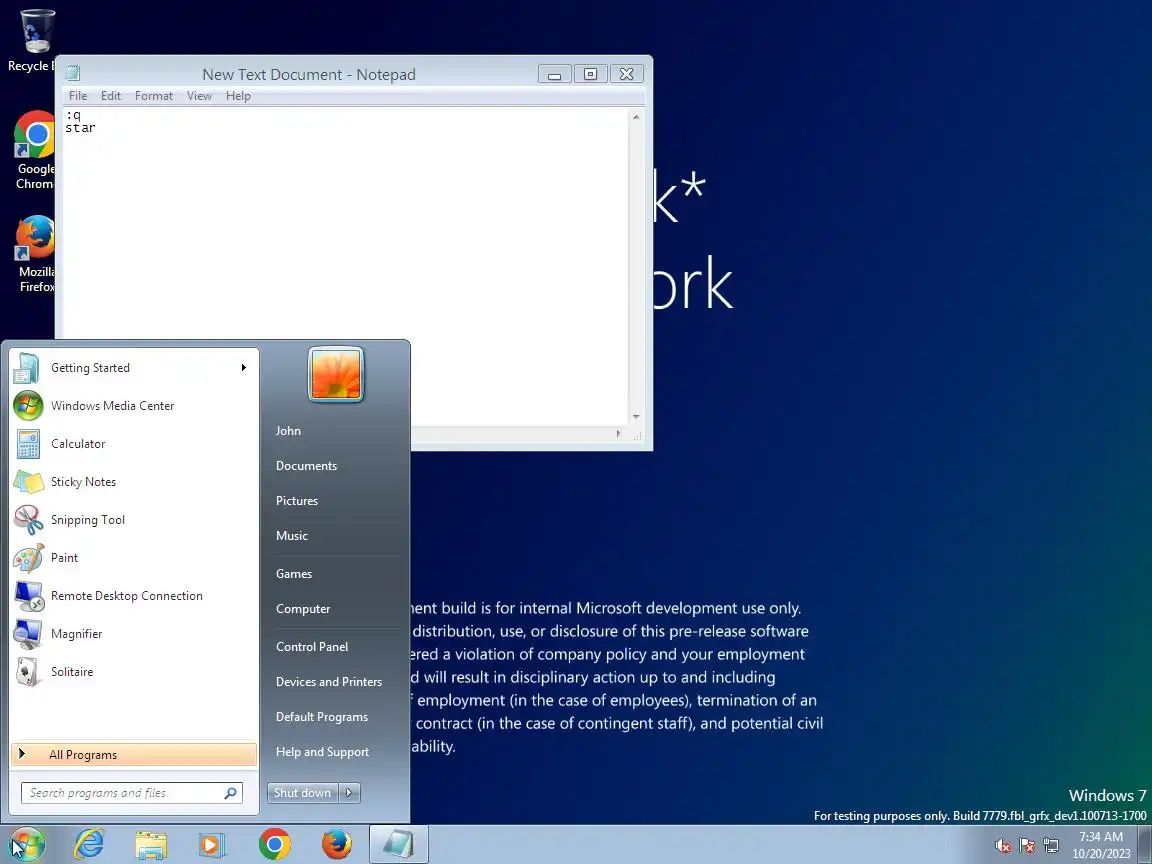Close the Notepad window
Viewport: 1152px width, 864px height.
tap(627, 74)
